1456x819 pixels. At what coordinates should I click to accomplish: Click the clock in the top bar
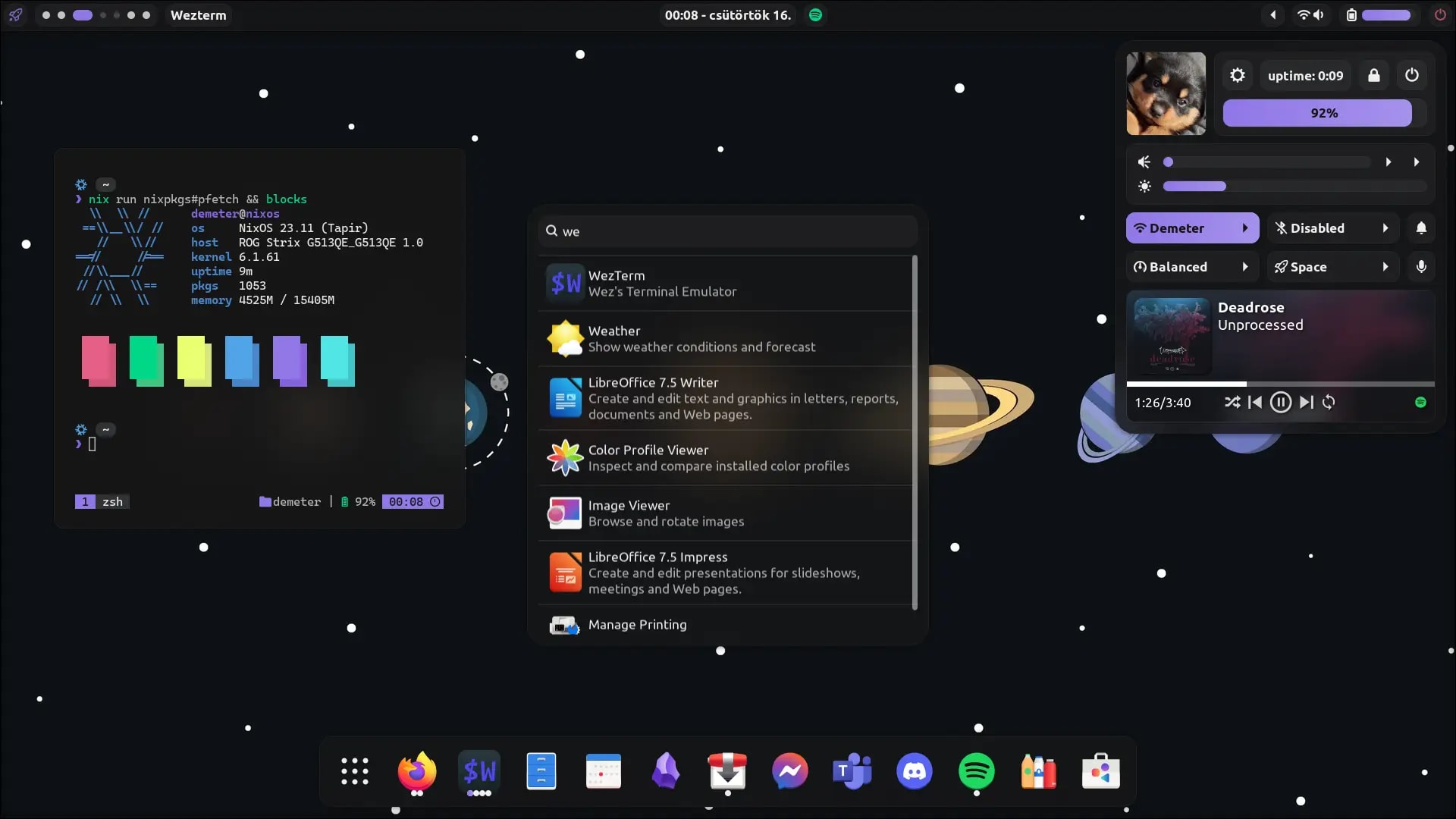(727, 14)
